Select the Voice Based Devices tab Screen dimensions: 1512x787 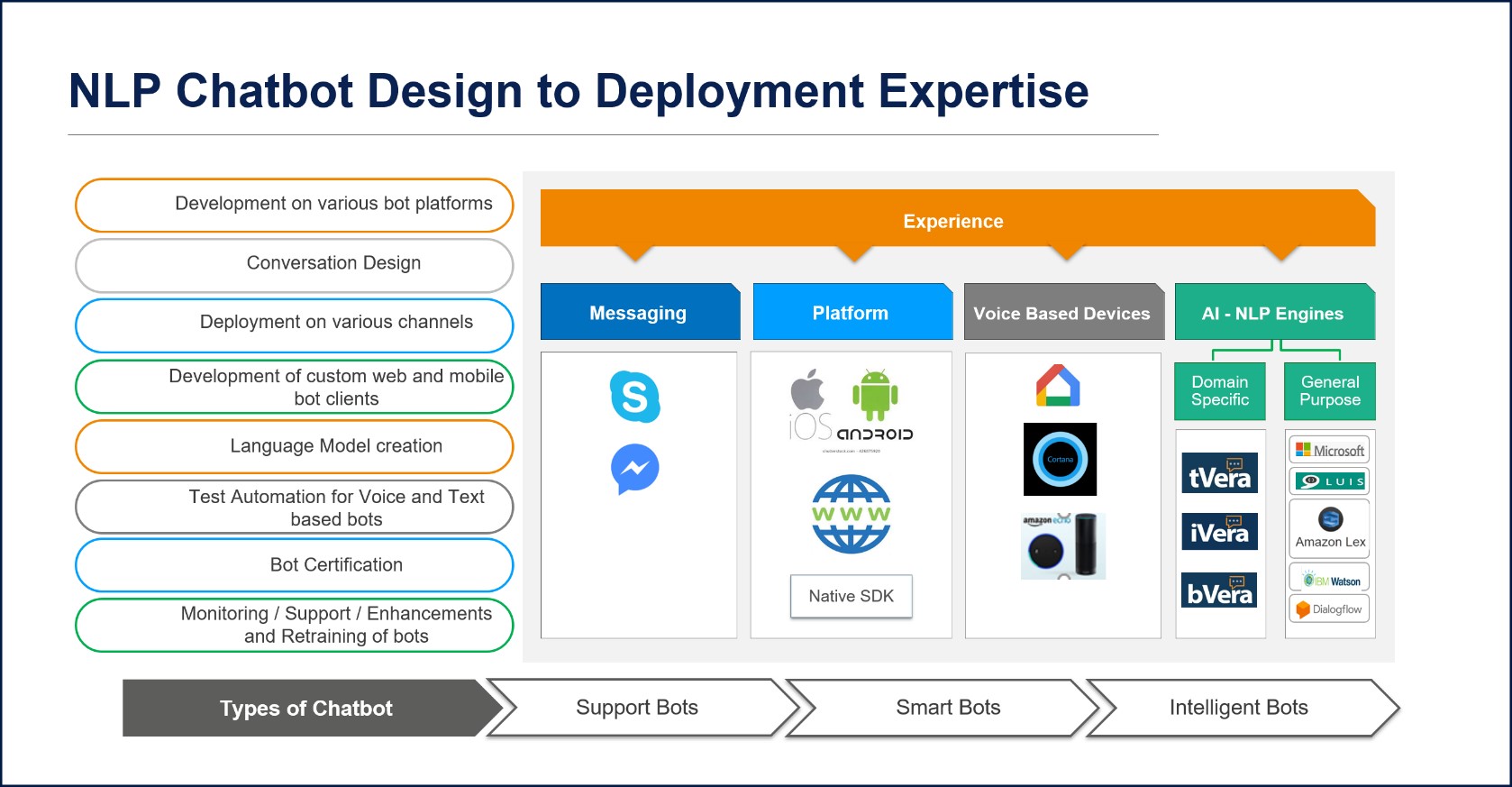pyautogui.click(x=1062, y=313)
